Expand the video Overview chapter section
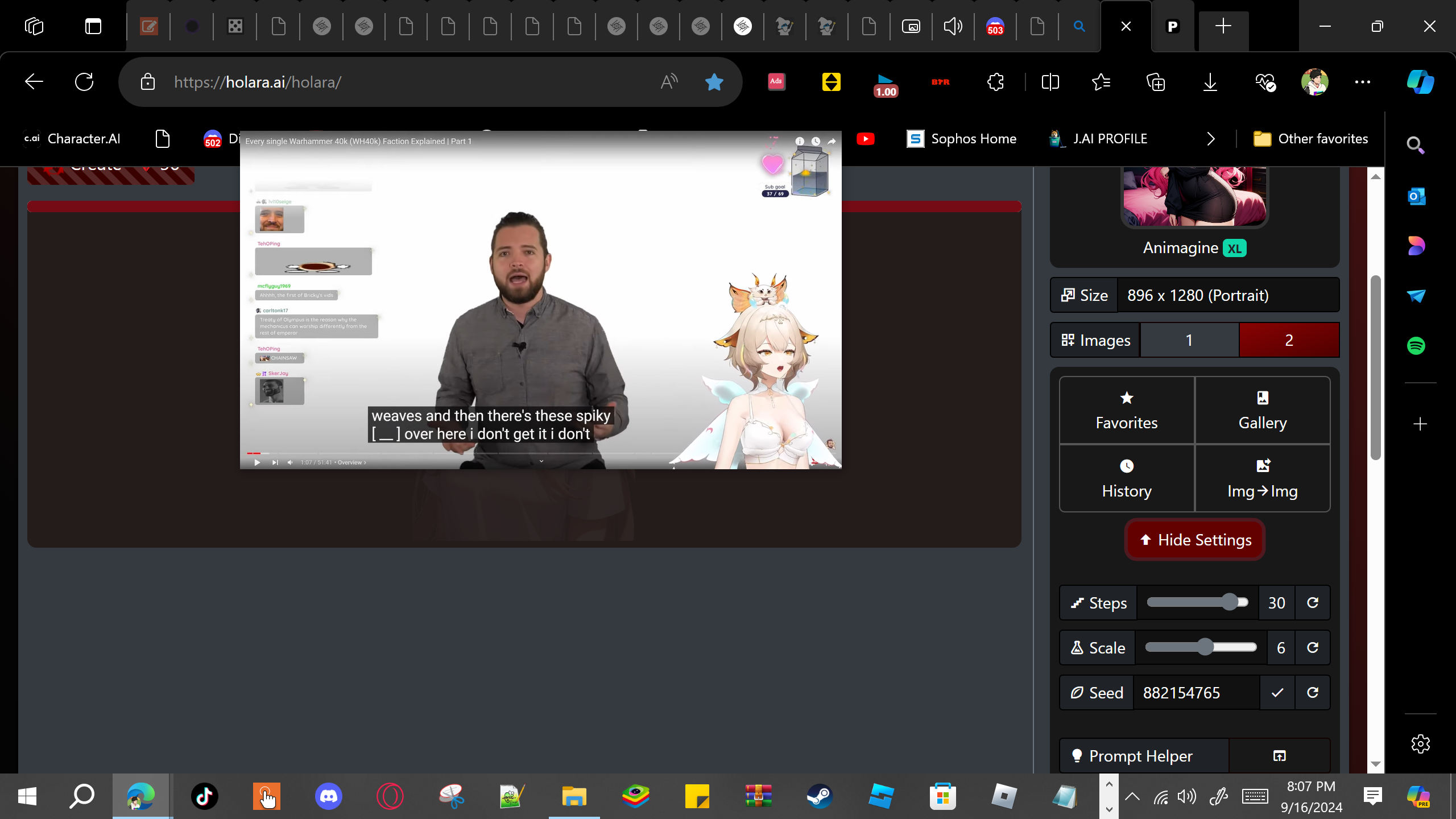This screenshot has width=1456, height=819. [351, 462]
